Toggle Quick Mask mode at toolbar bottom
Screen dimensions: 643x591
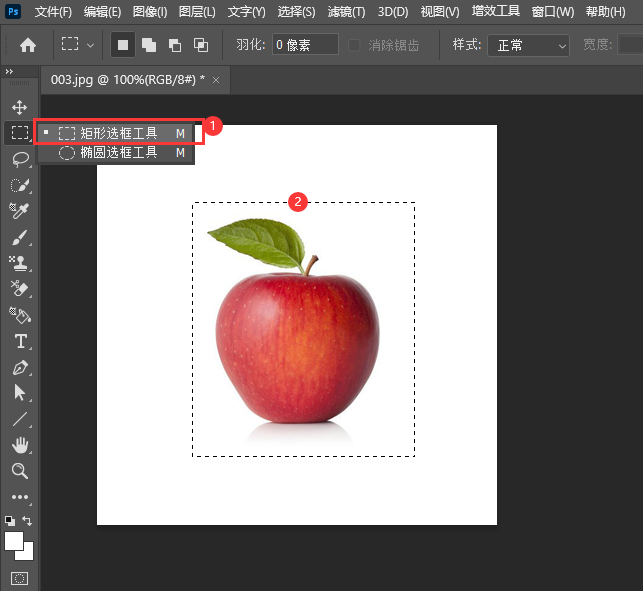19,578
